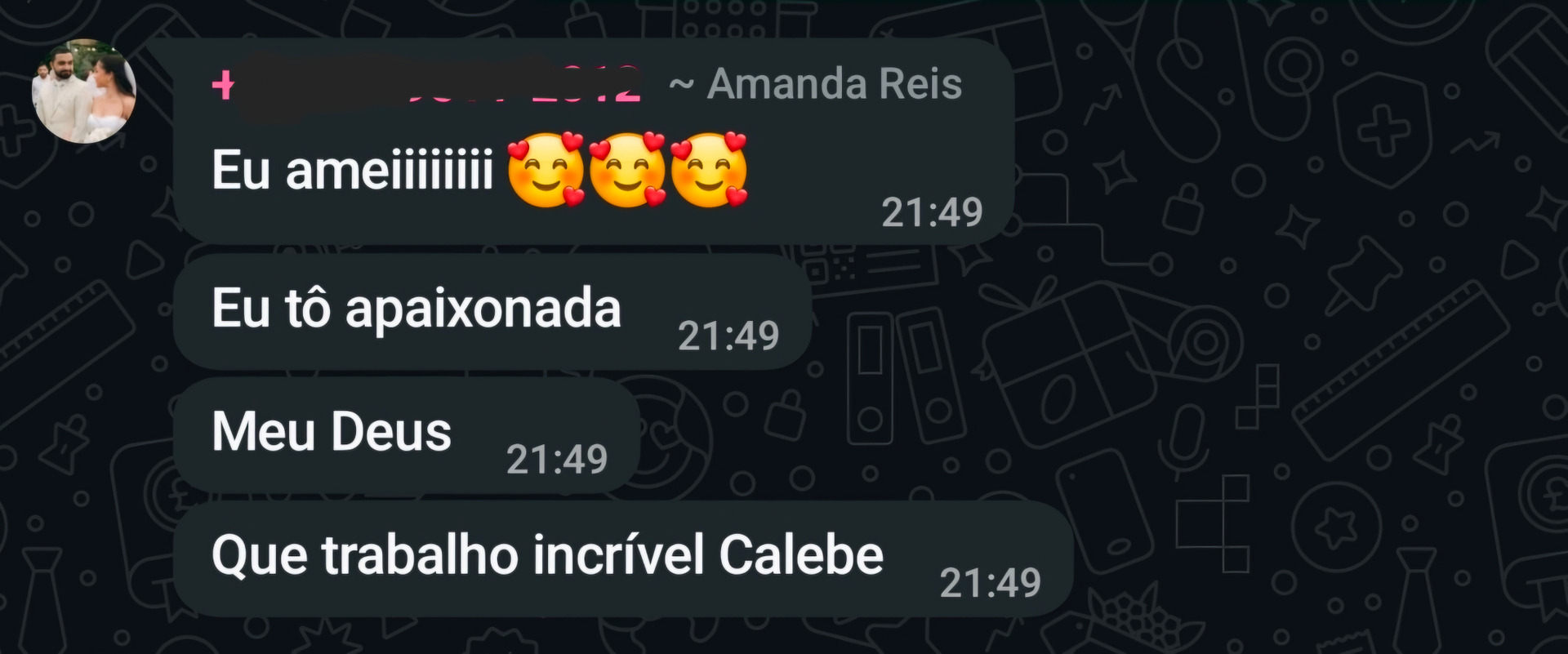
Task: Tap the pink plus sign of the phone number
Action: point(223,84)
